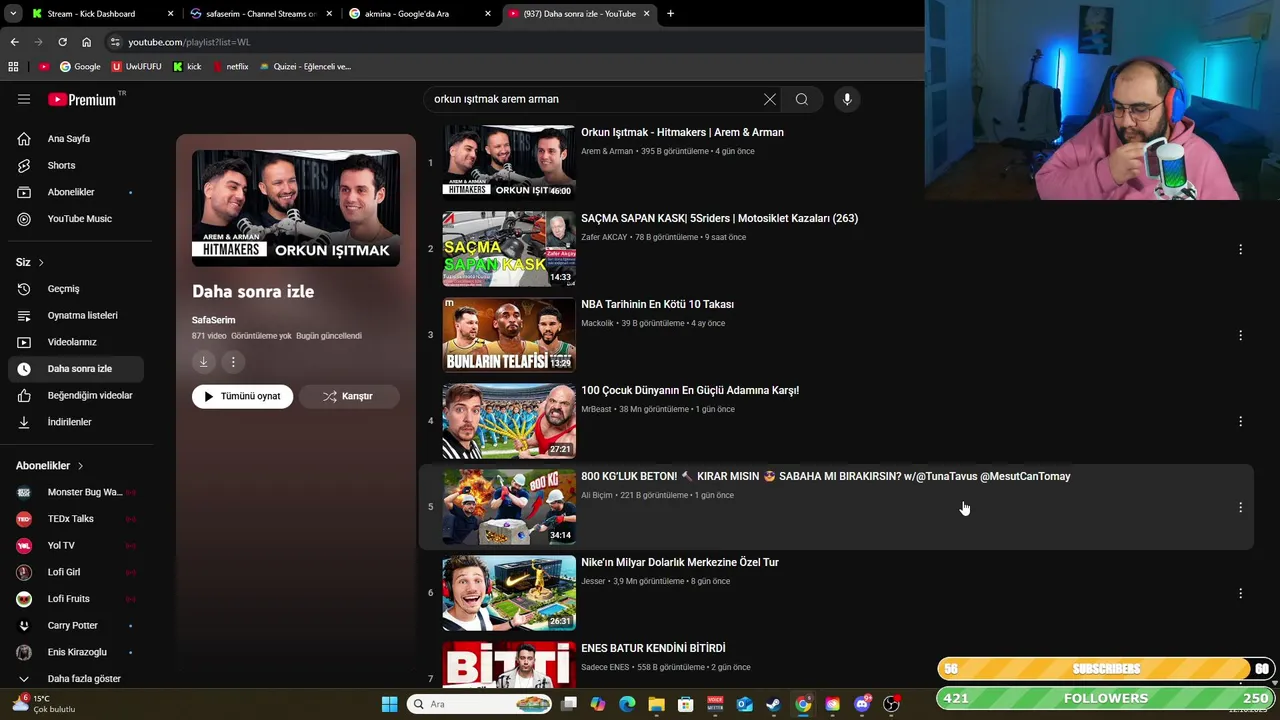
Task: Click the YouTube Premium logo
Action: point(82,99)
